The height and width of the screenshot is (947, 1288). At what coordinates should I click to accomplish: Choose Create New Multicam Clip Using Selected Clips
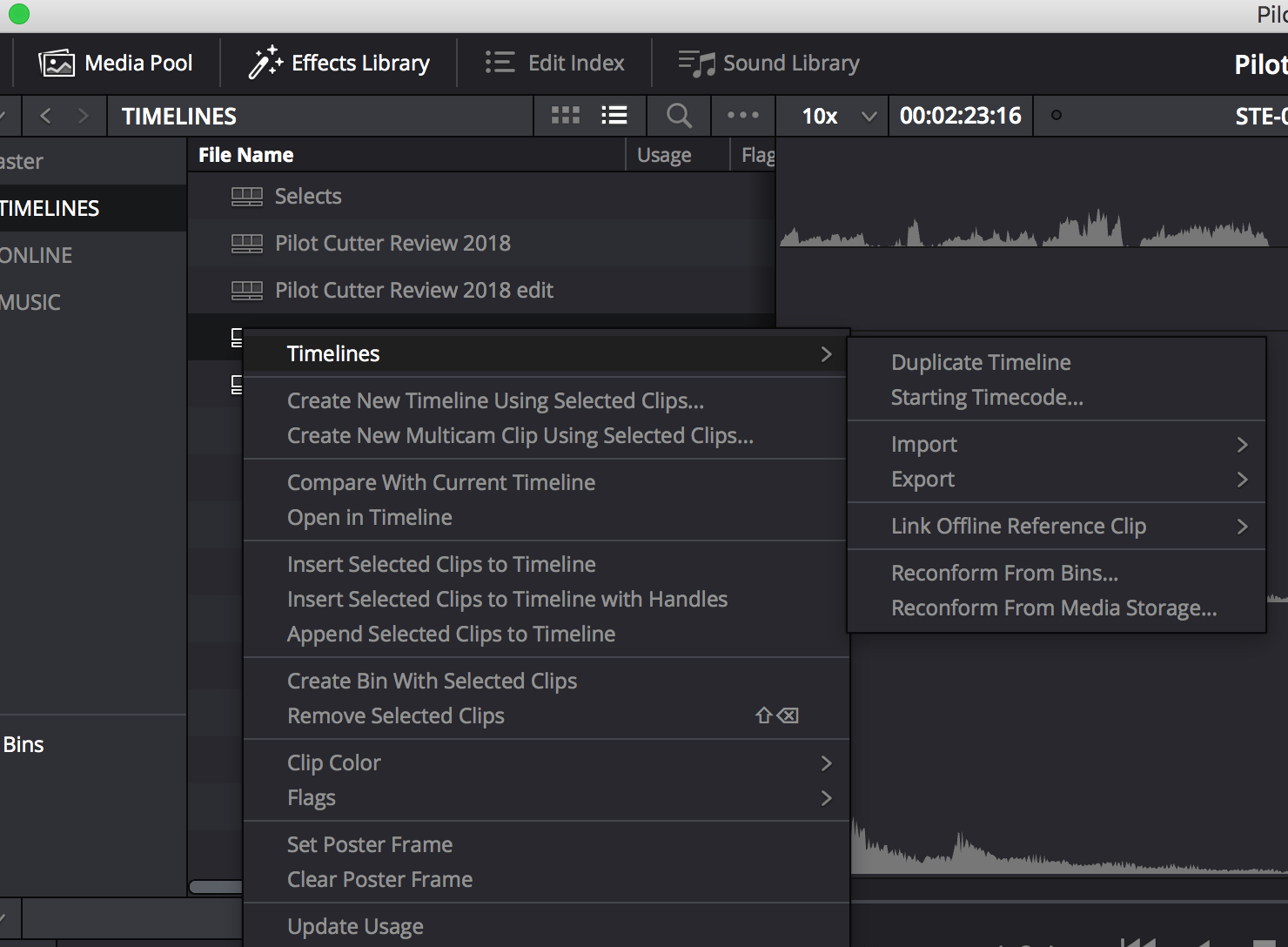pos(546,435)
